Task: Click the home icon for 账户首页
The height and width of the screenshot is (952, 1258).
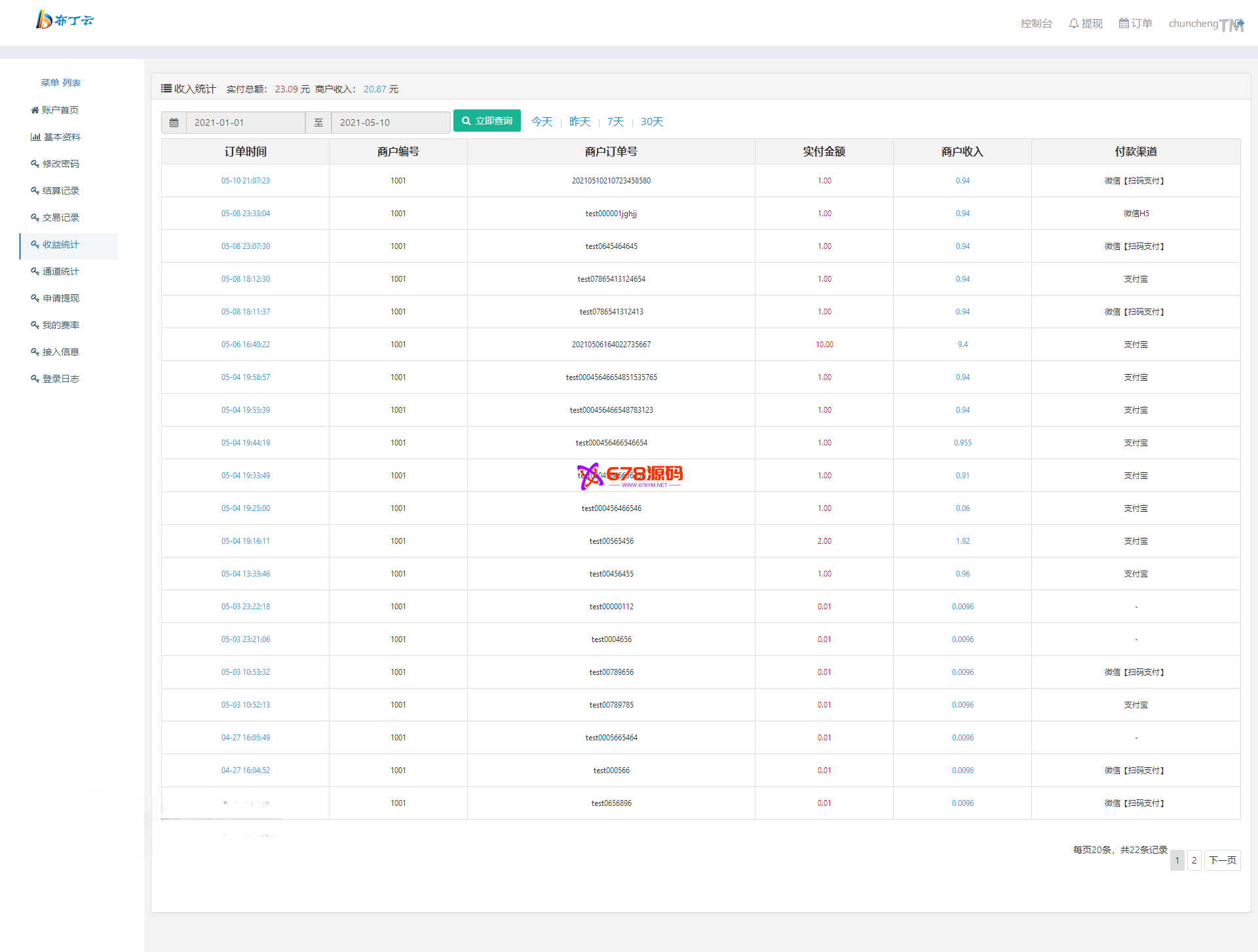Action: click(x=35, y=110)
